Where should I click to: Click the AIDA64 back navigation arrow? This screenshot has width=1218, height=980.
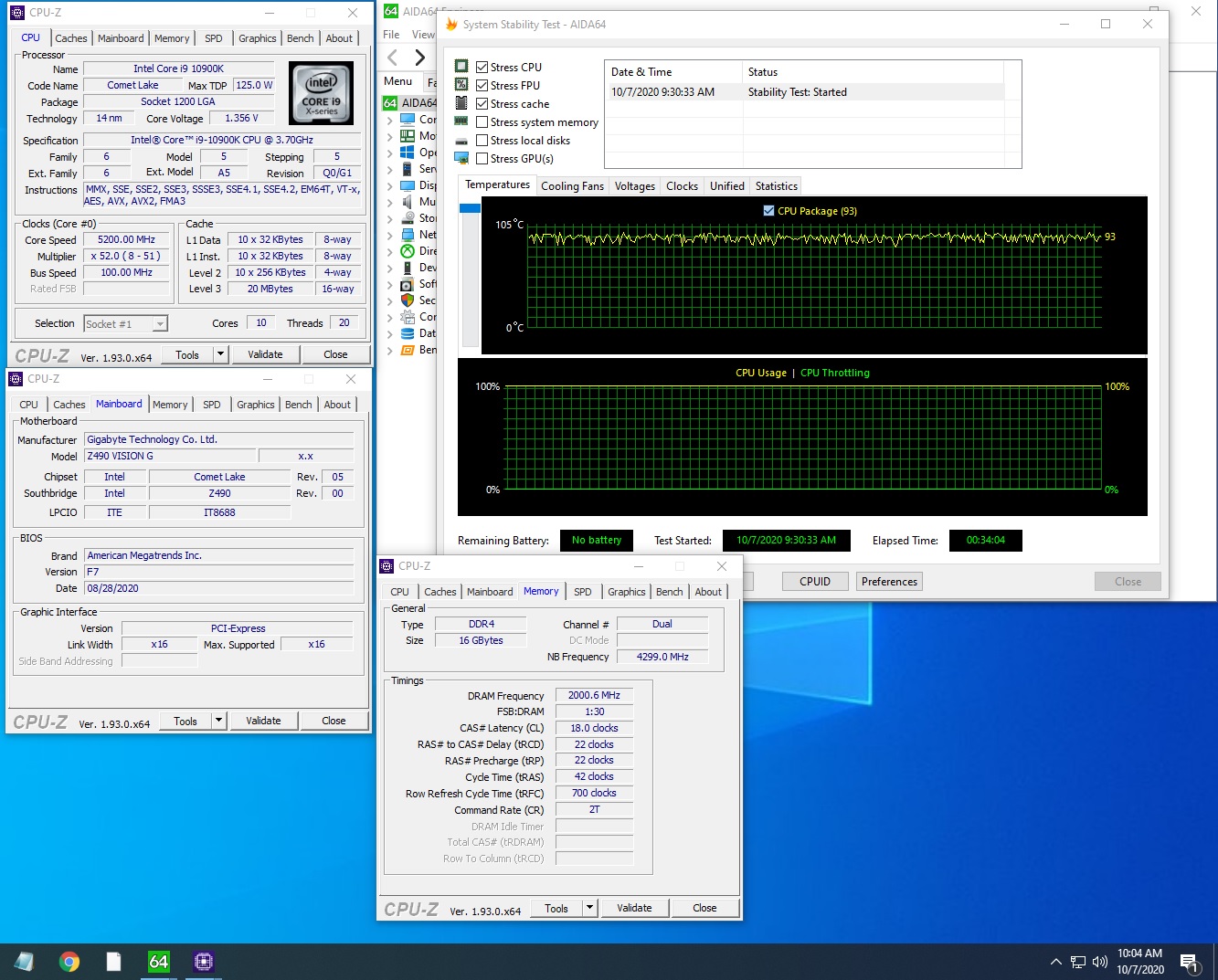pyautogui.click(x=393, y=58)
